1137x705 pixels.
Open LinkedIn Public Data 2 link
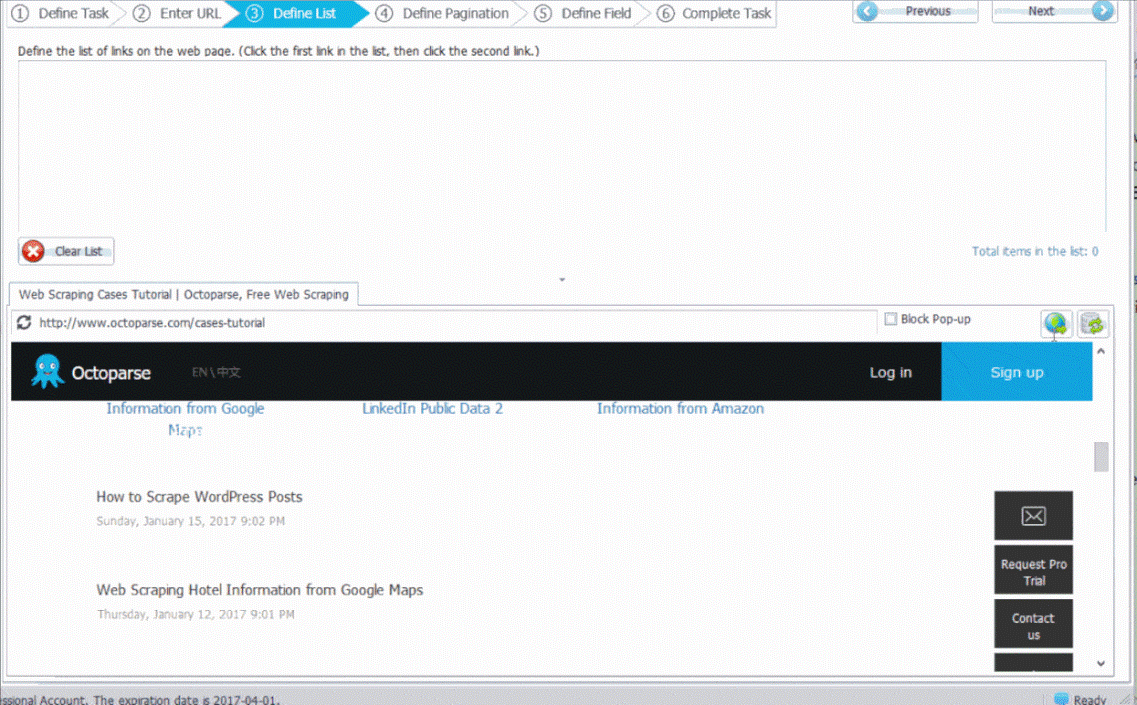click(x=432, y=408)
